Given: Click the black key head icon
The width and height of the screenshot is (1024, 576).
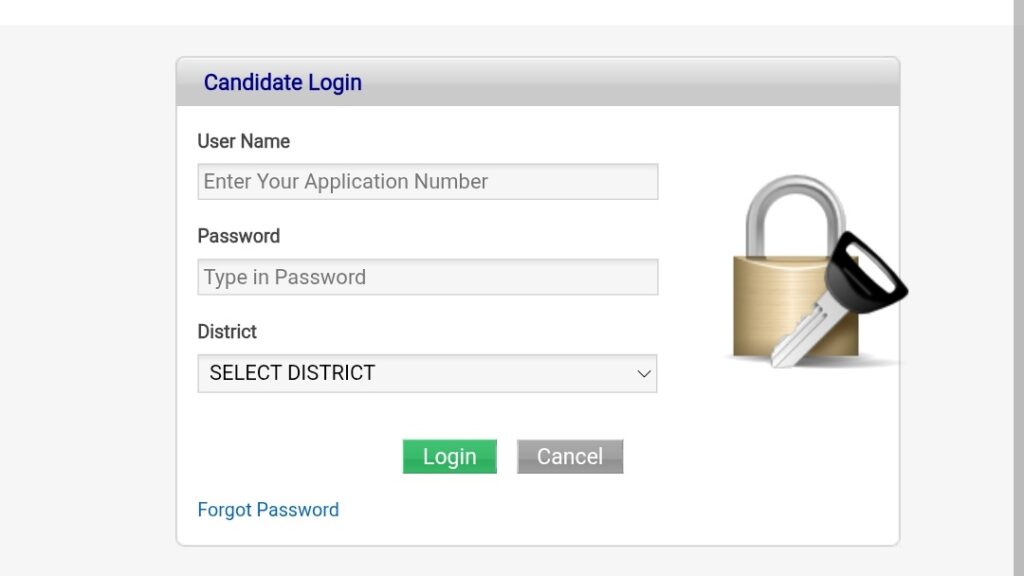Looking at the screenshot, I should 865,272.
